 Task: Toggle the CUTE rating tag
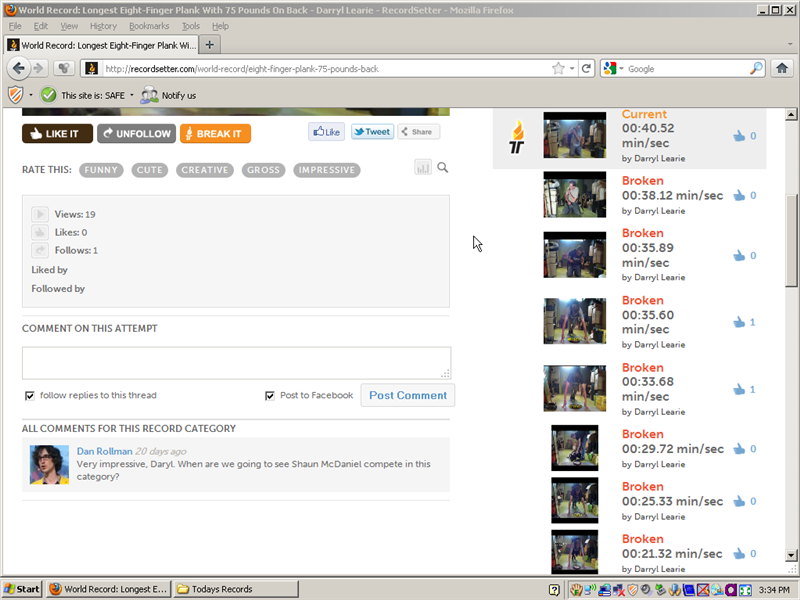coord(149,170)
